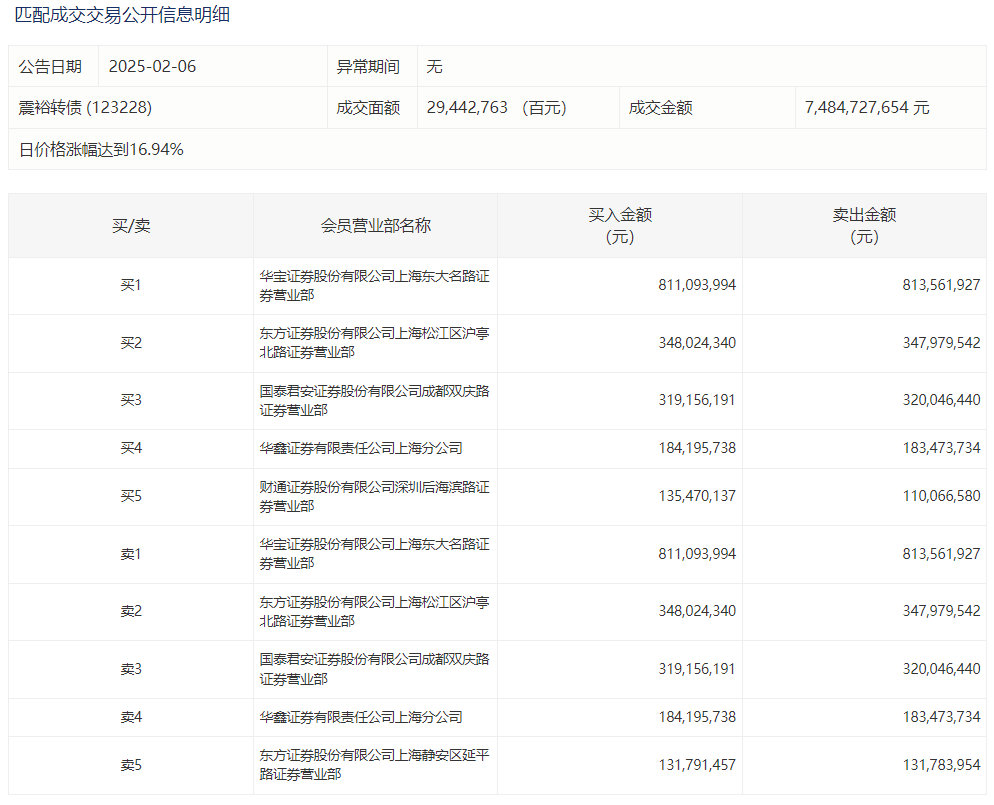
Task: Click the 日价格涨幅达到16.94% notice text
Action: coord(101,150)
